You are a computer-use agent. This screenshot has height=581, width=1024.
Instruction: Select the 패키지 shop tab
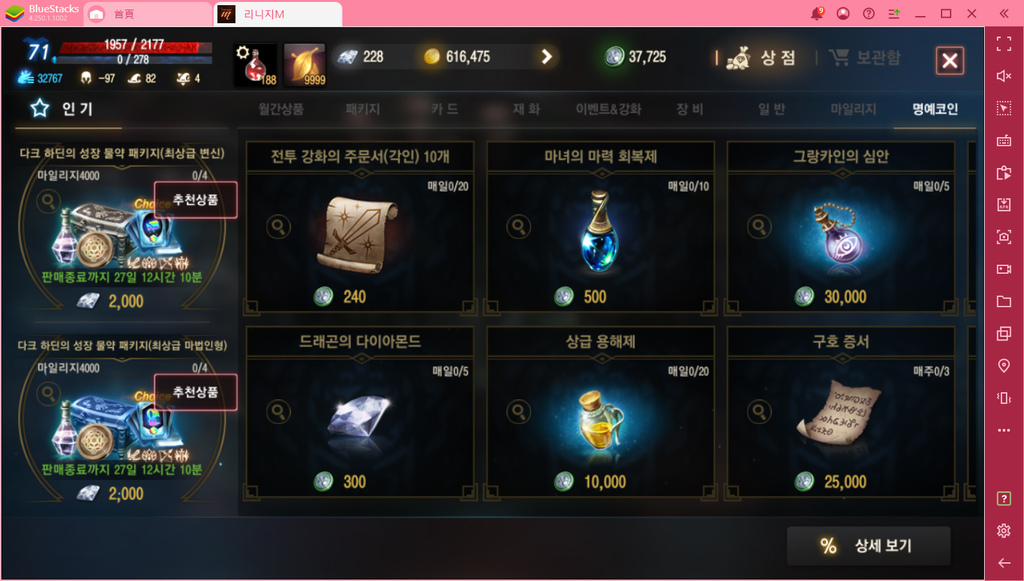[x=362, y=109]
